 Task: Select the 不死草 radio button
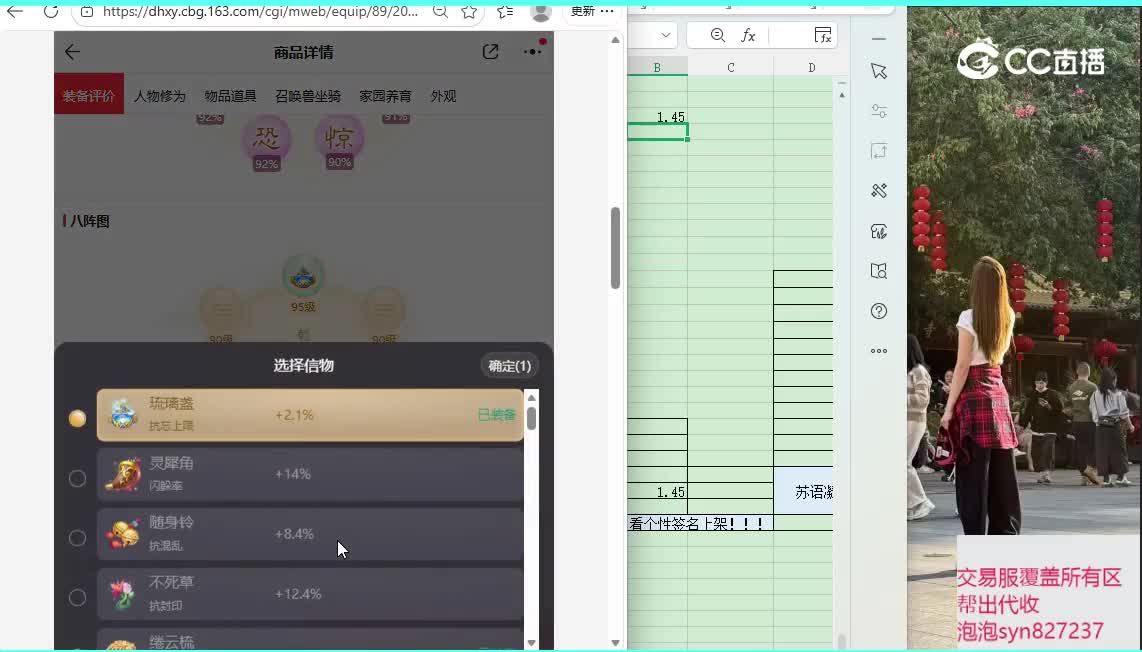77,597
